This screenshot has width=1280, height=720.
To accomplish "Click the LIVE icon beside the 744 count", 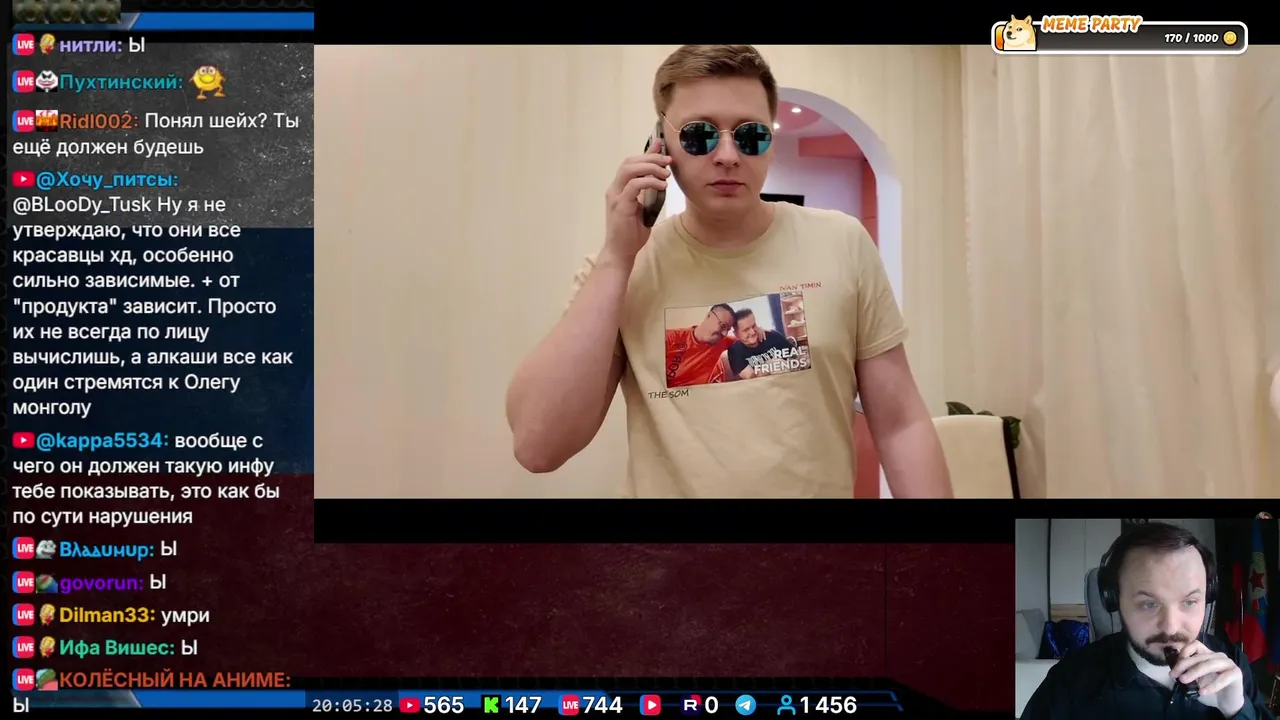I will pos(569,705).
